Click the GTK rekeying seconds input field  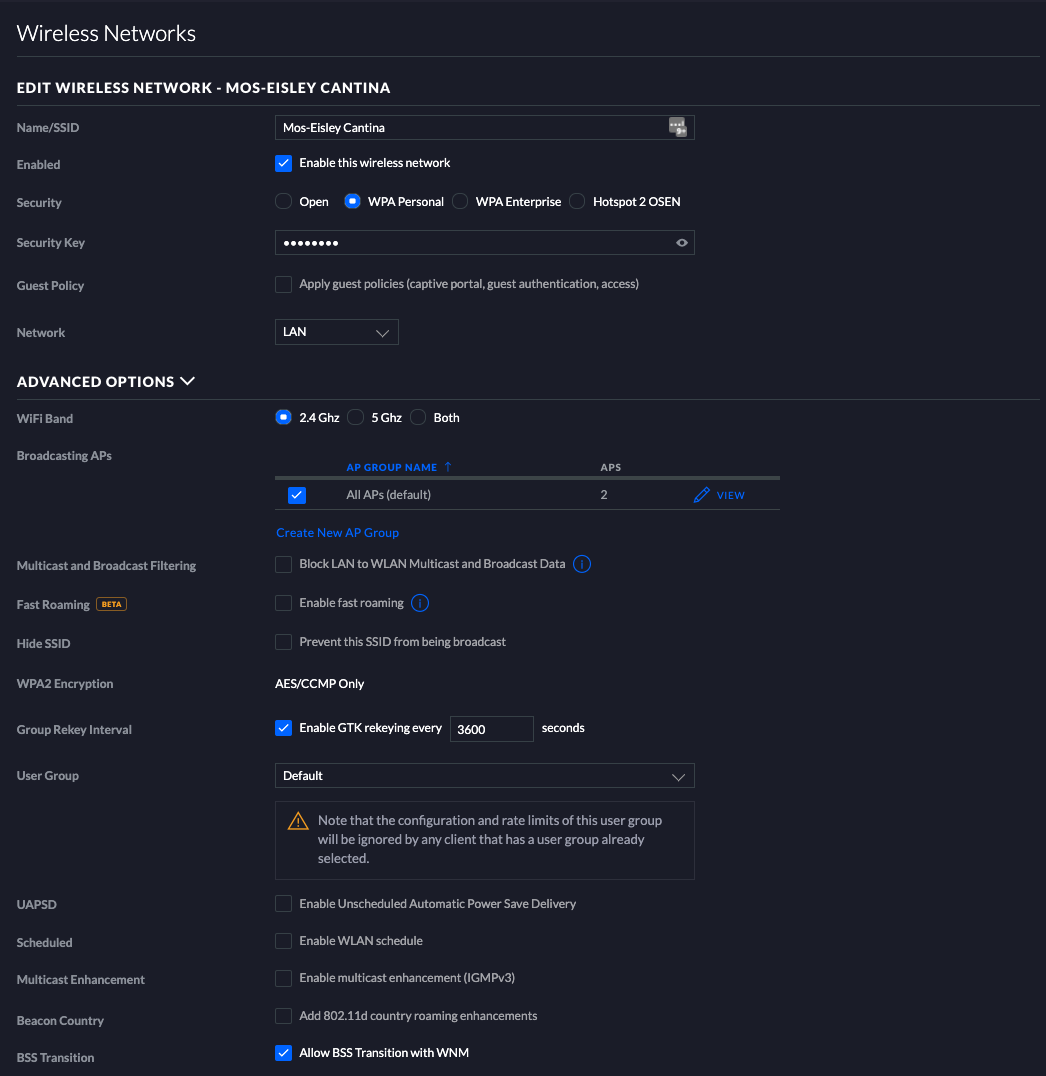coord(491,729)
